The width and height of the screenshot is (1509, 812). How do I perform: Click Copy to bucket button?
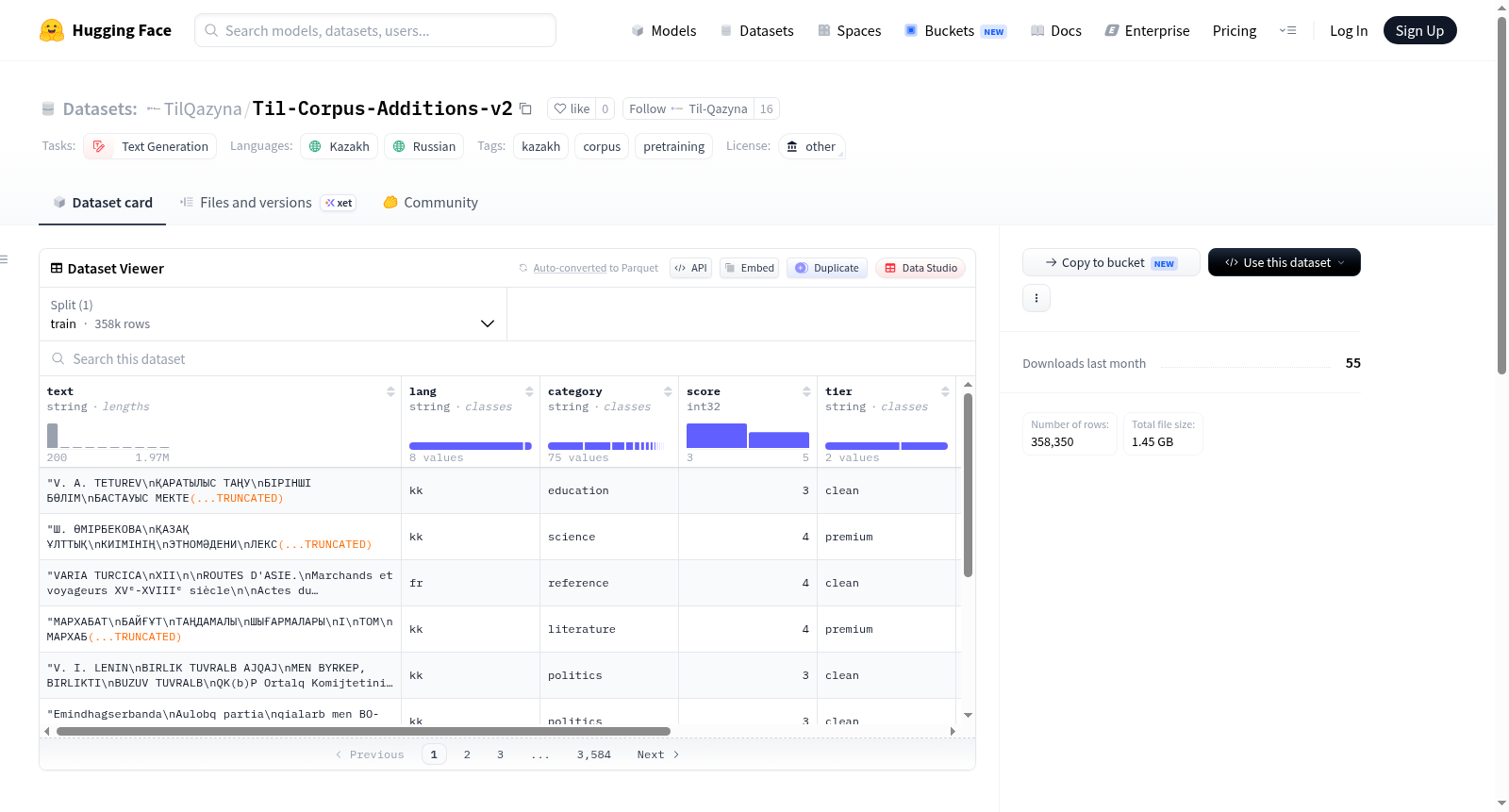click(1111, 262)
